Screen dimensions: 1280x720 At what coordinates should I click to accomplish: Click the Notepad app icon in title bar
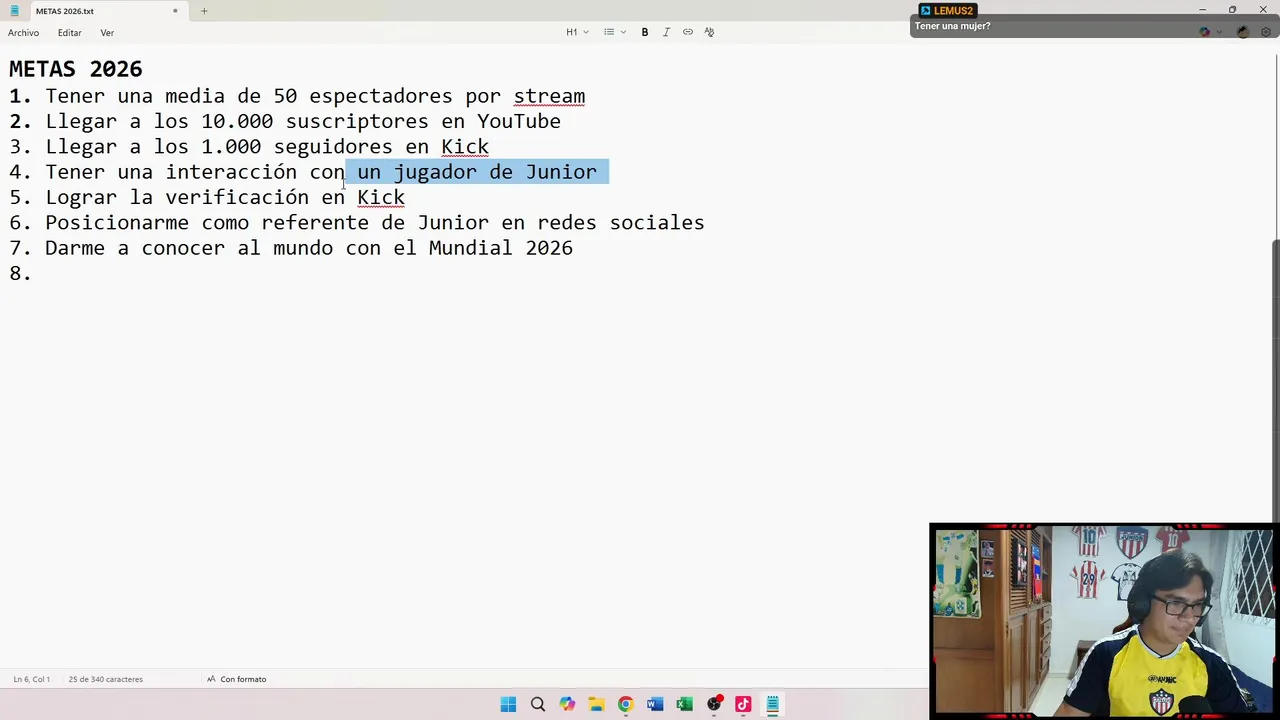(x=14, y=11)
